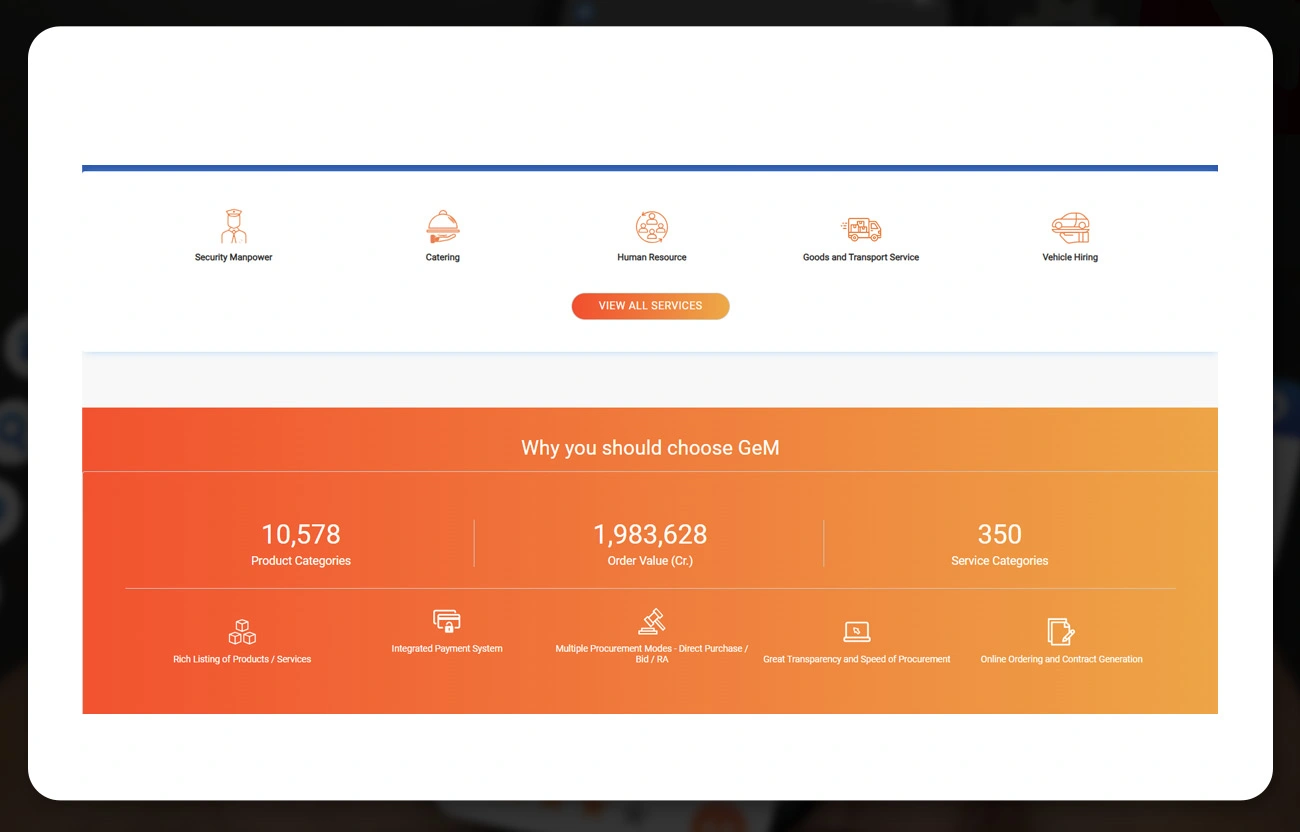Click 'Great Transparency and Speed of Procurement' text

pos(857,660)
